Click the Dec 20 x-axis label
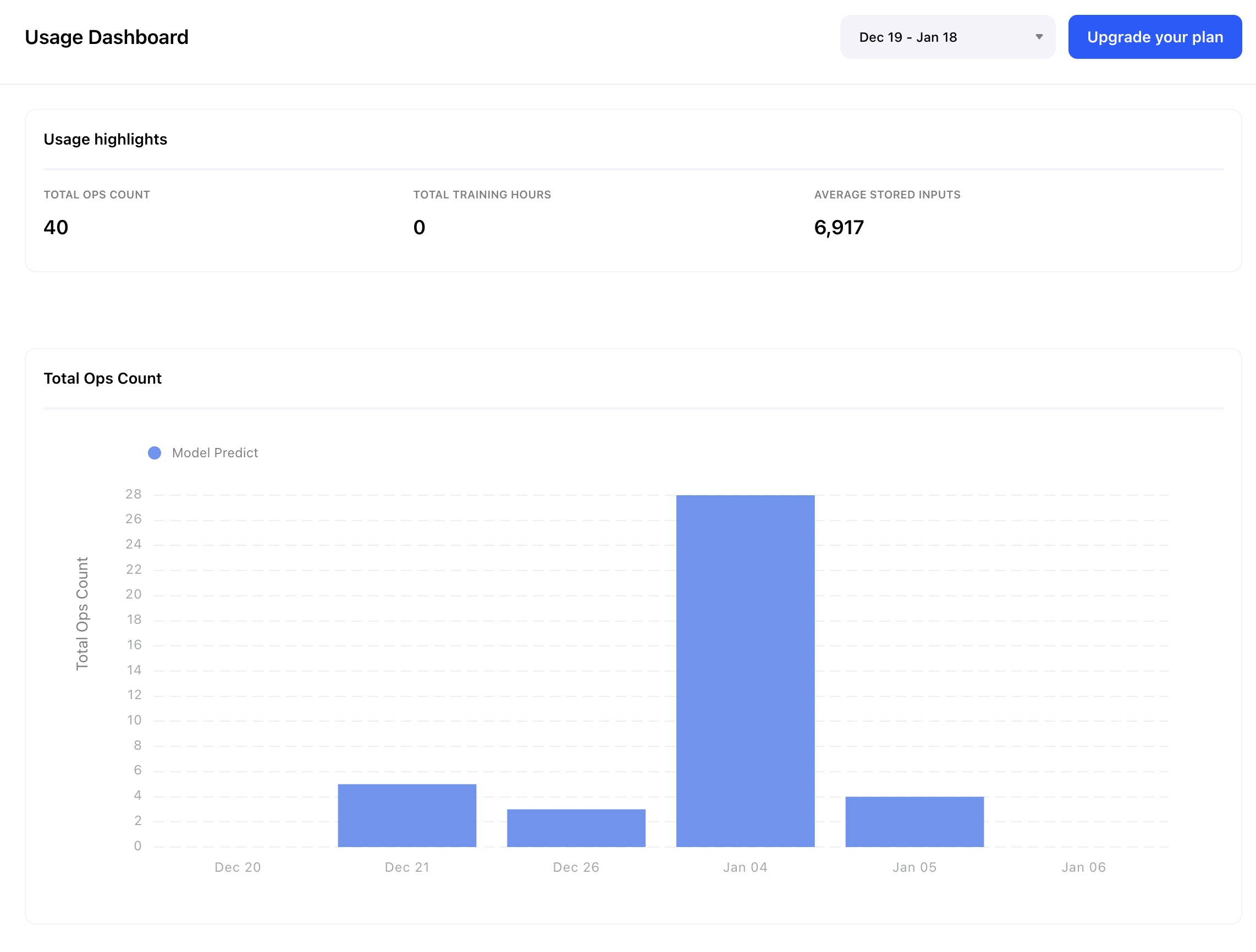The height and width of the screenshot is (952, 1256). click(238, 867)
